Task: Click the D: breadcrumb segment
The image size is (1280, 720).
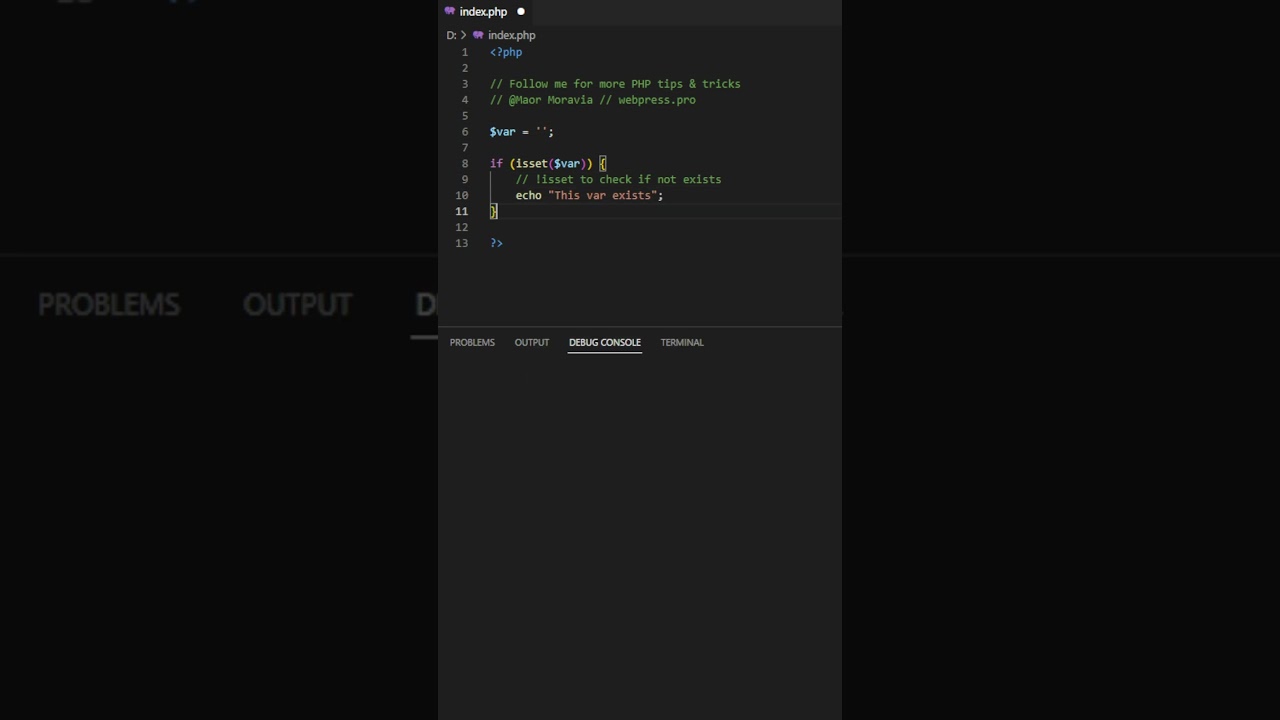Action: pyautogui.click(x=451, y=35)
